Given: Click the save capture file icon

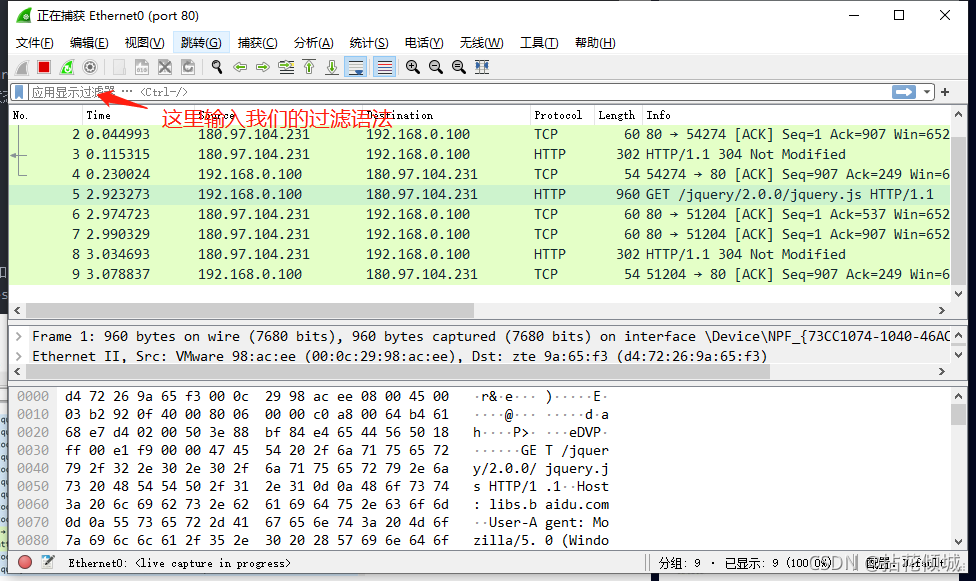Looking at the screenshot, I should point(142,67).
